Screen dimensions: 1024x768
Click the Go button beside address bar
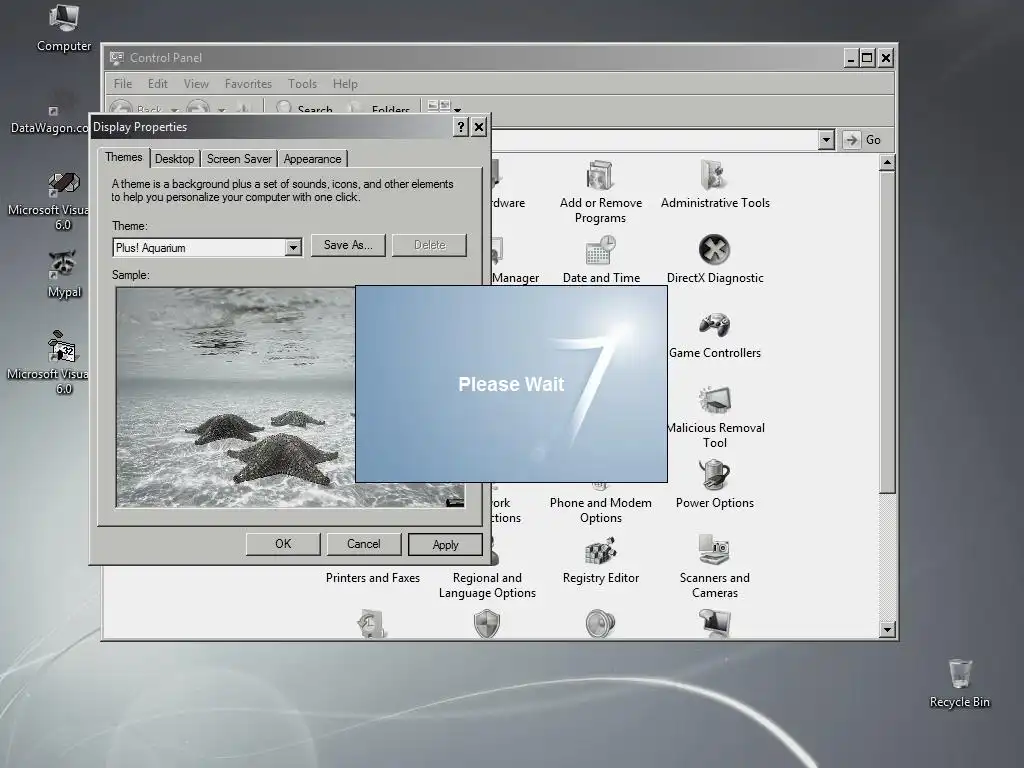(863, 140)
